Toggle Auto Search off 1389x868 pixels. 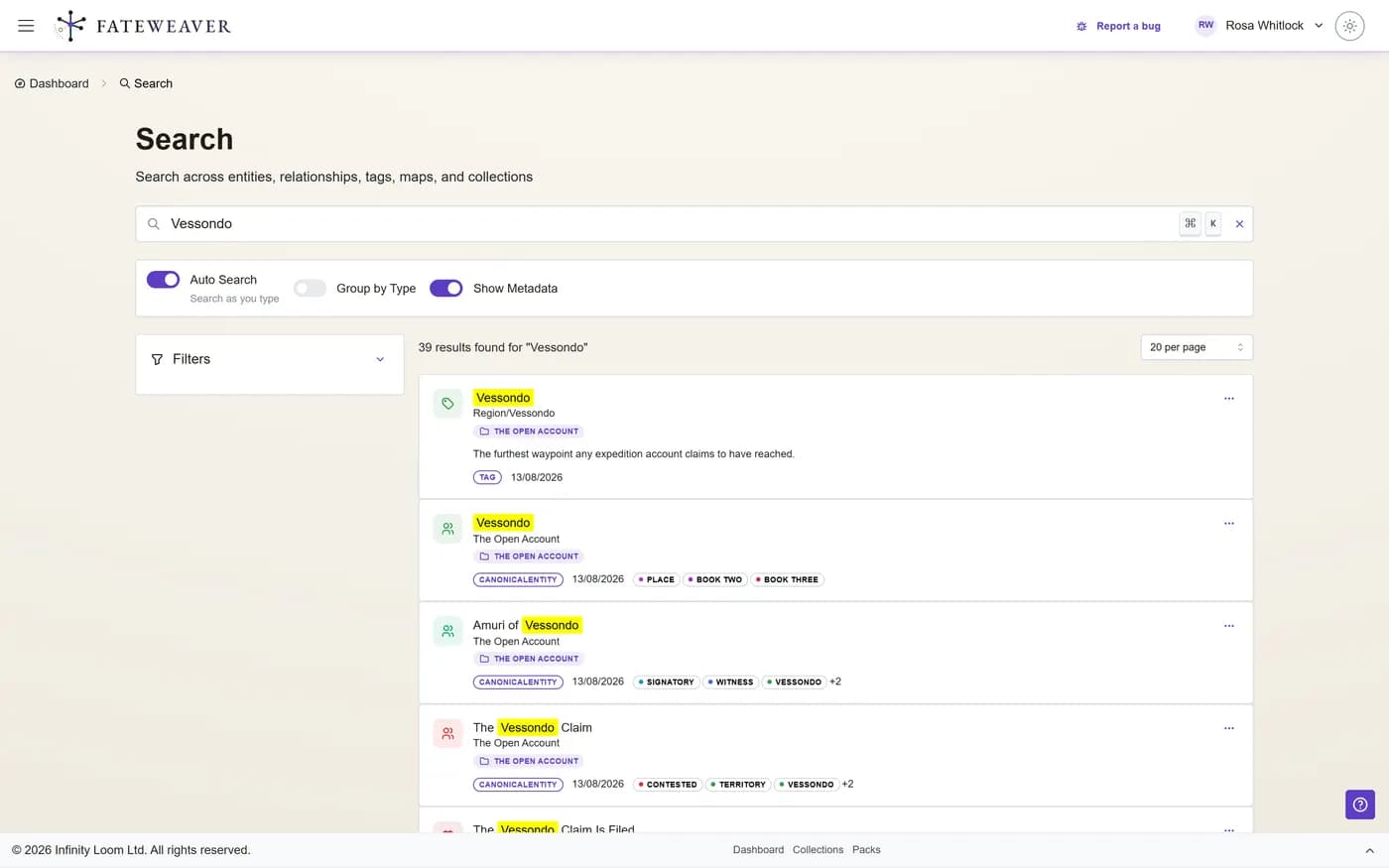[x=164, y=280]
